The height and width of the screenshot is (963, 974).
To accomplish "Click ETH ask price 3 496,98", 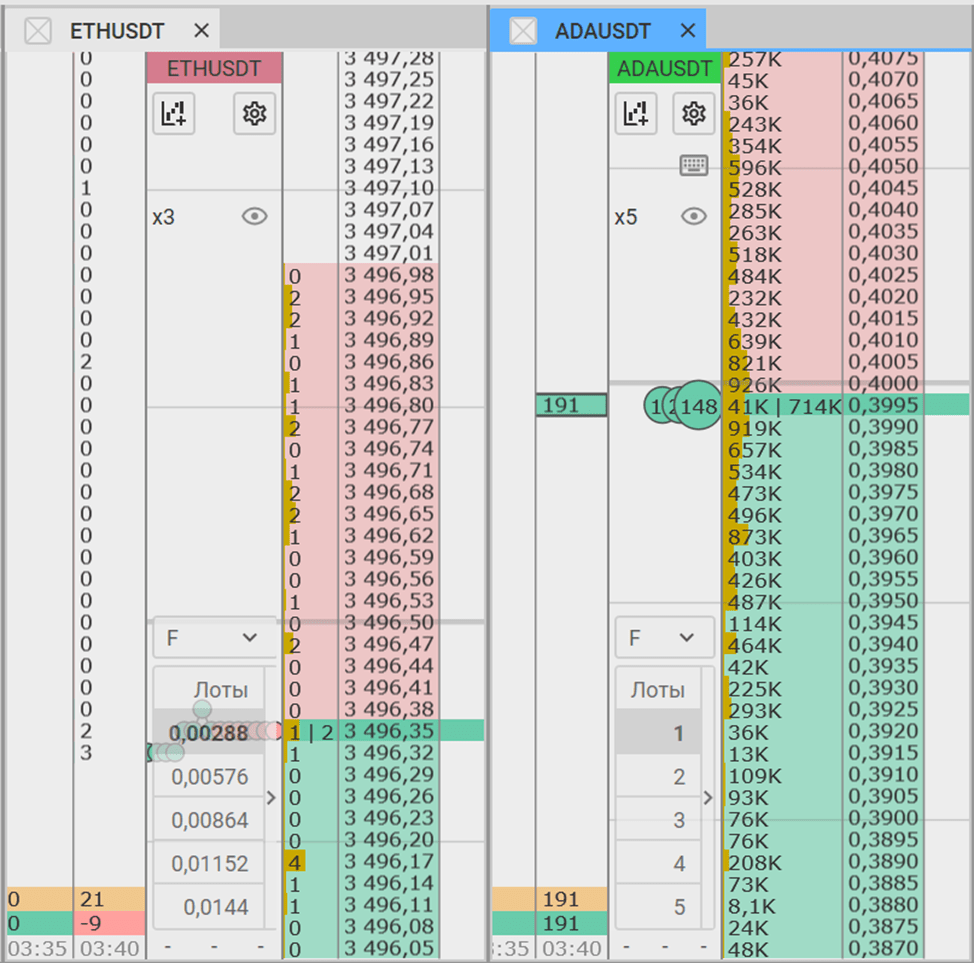I will [389, 275].
